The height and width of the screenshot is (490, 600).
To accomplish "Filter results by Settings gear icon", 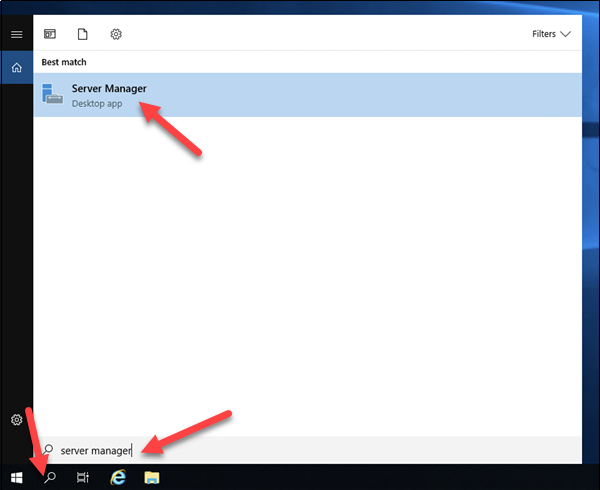I will point(116,34).
